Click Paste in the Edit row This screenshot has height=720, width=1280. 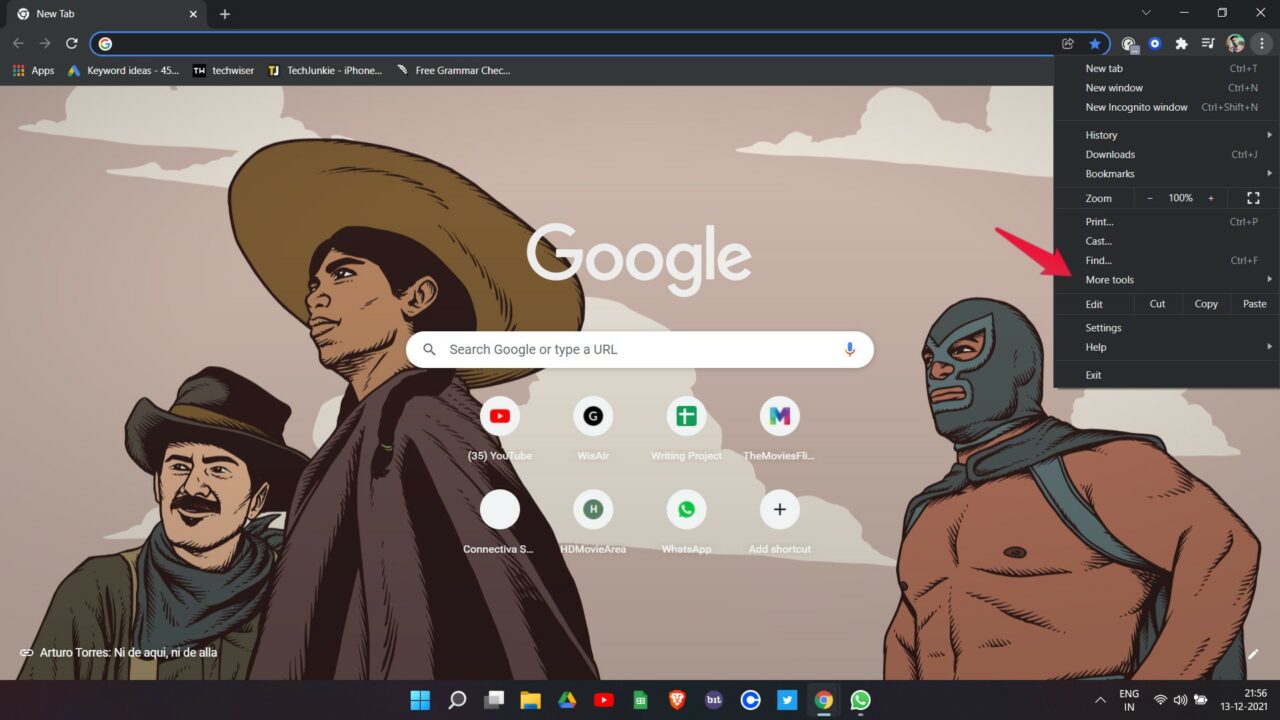click(x=1254, y=304)
